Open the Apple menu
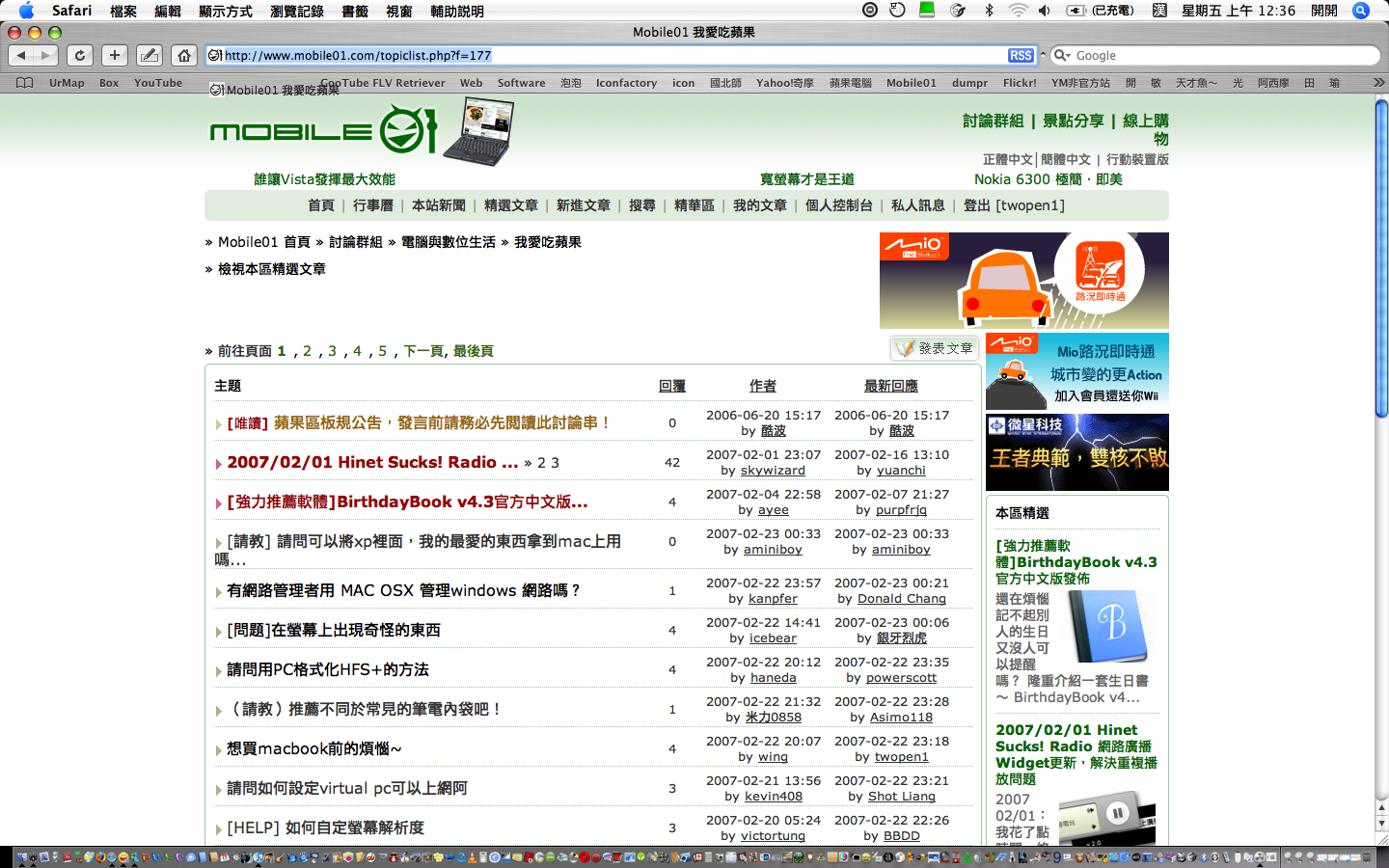1389x868 pixels. pyautogui.click(x=26, y=11)
